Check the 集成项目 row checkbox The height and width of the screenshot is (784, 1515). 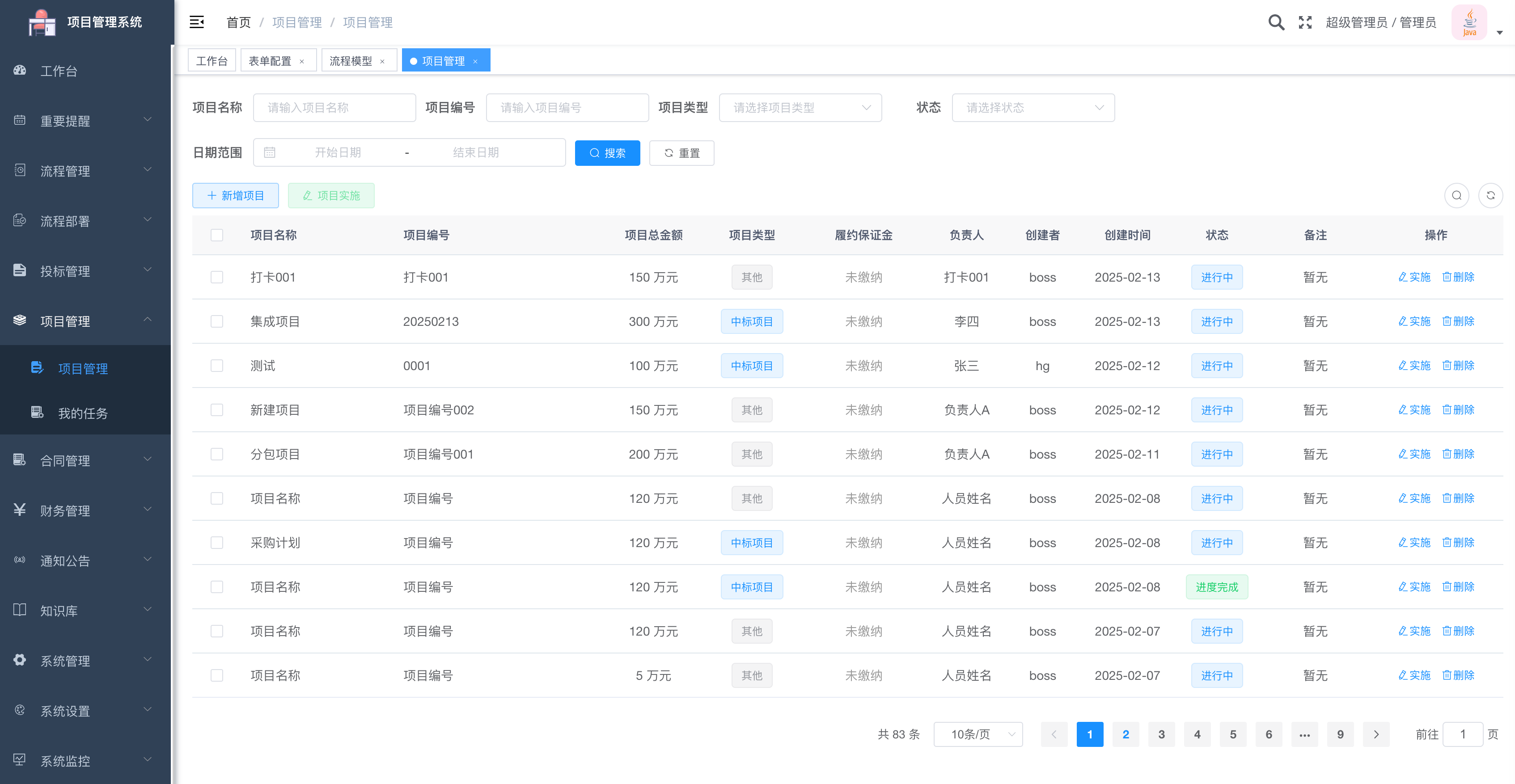click(217, 321)
